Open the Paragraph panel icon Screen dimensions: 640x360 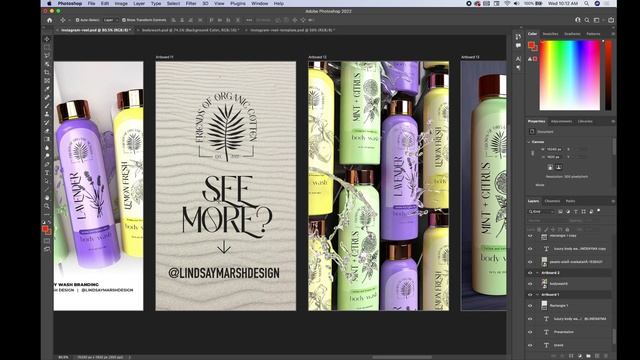tap(518, 68)
